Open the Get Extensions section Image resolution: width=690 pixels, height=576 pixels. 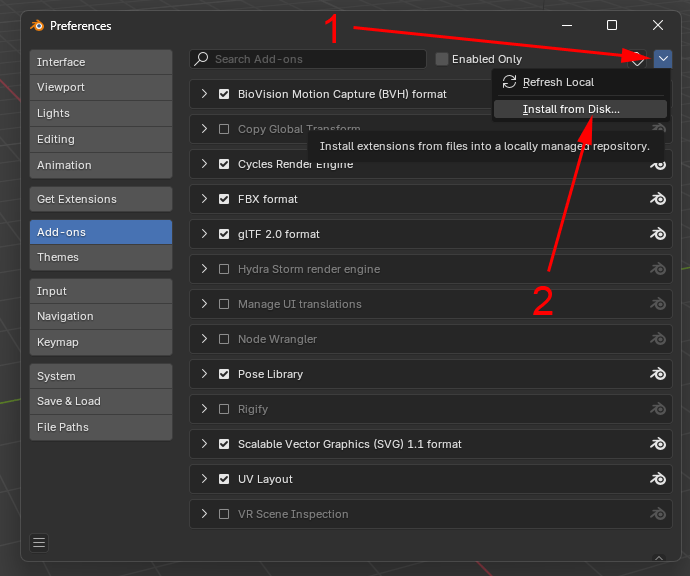(x=100, y=199)
